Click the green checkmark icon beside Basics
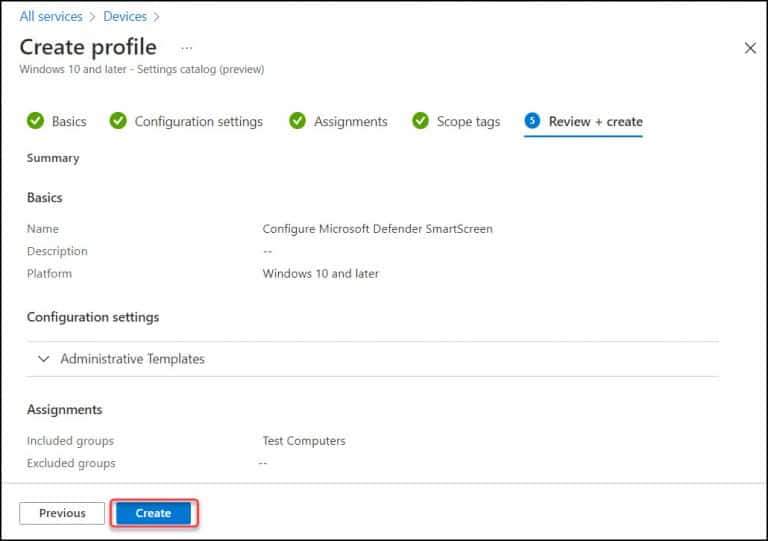768x541 pixels. pyautogui.click(x=35, y=120)
